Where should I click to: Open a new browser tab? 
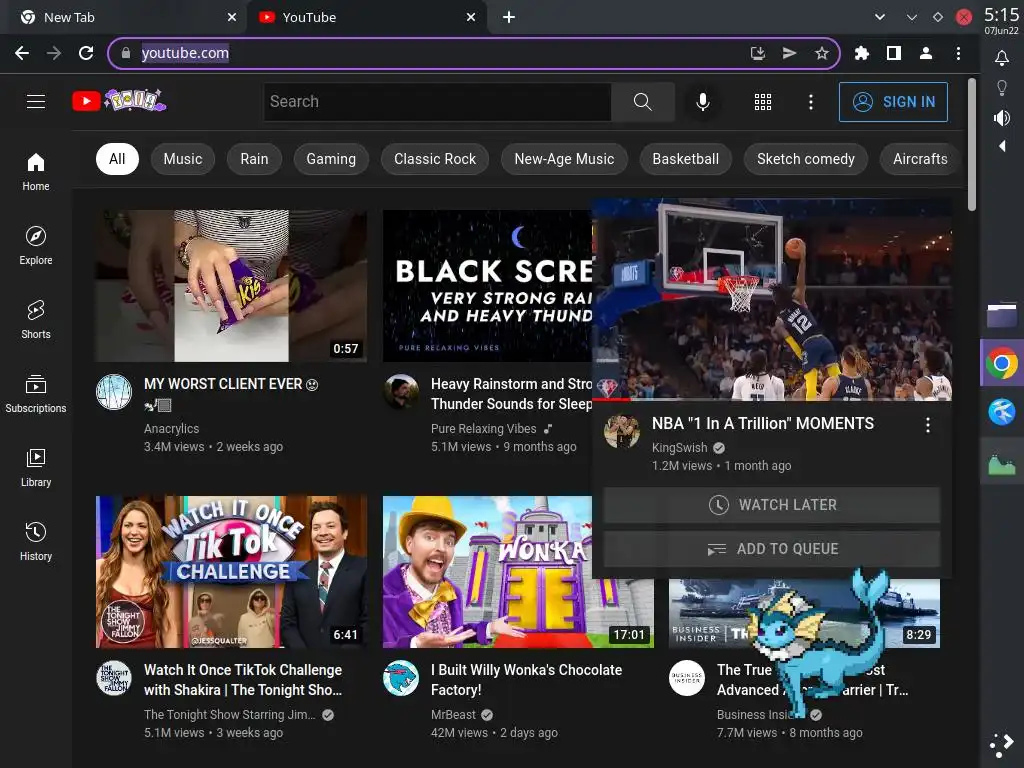click(x=509, y=17)
